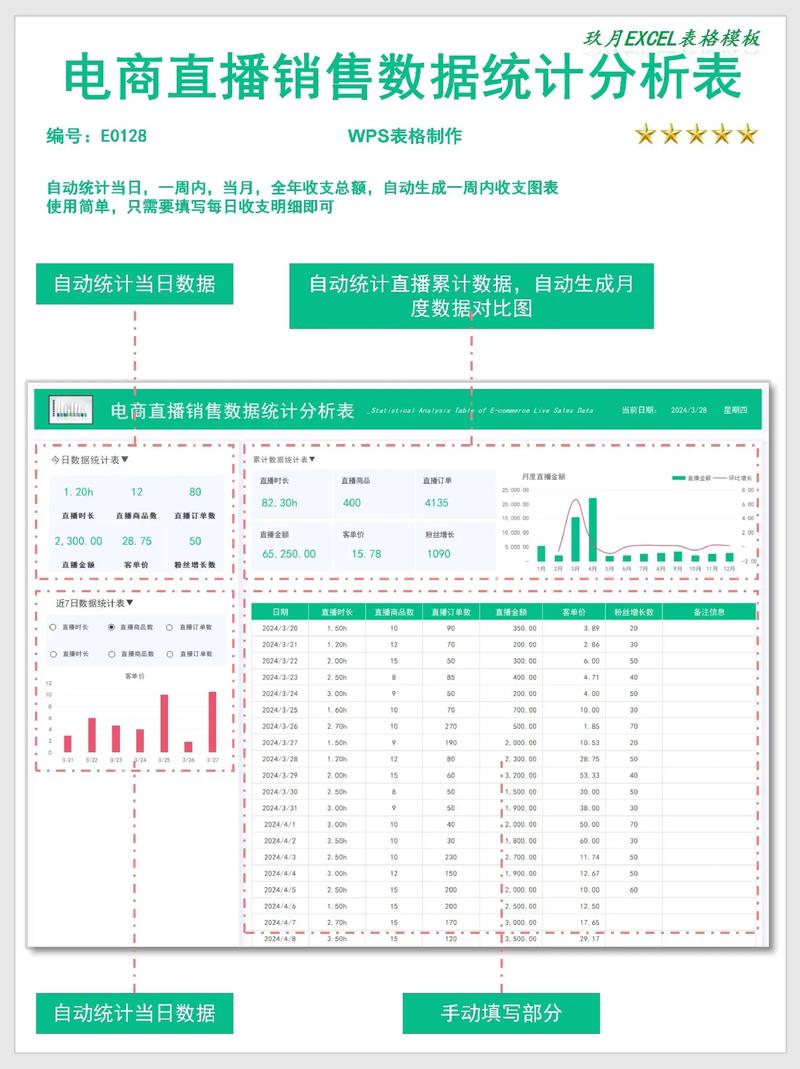Collapse the 近7日数据统计表 section
Viewport: 800px width, 1069px height.
pyautogui.click(x=130, y=604)
